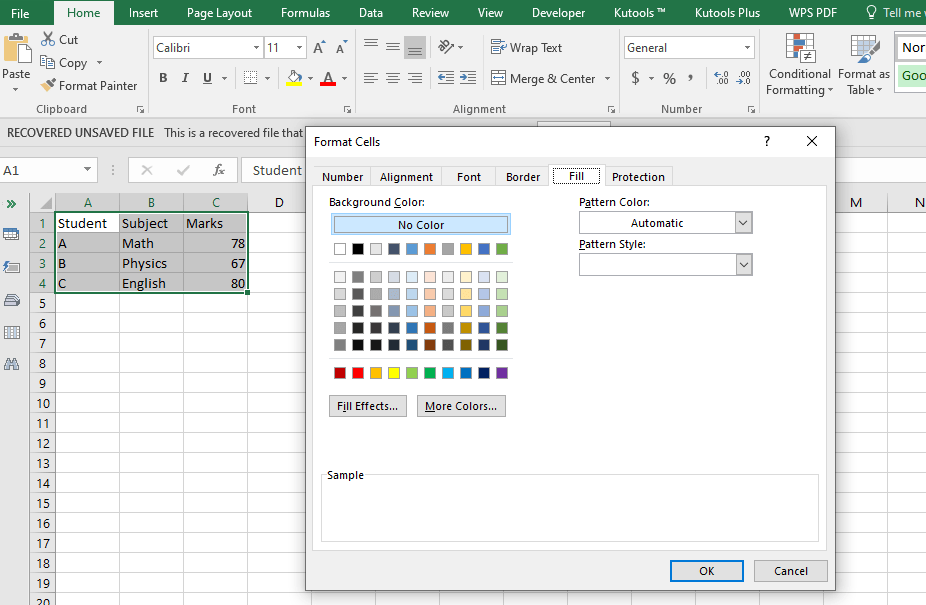The height and width of the screenshot is (605, 926).
Task: Expand the left sidebar double-arrow
Action: (x=11, y=204)
